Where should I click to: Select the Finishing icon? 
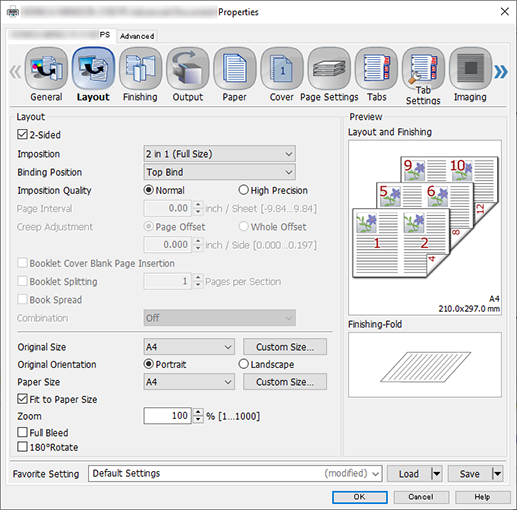(140, 69)
